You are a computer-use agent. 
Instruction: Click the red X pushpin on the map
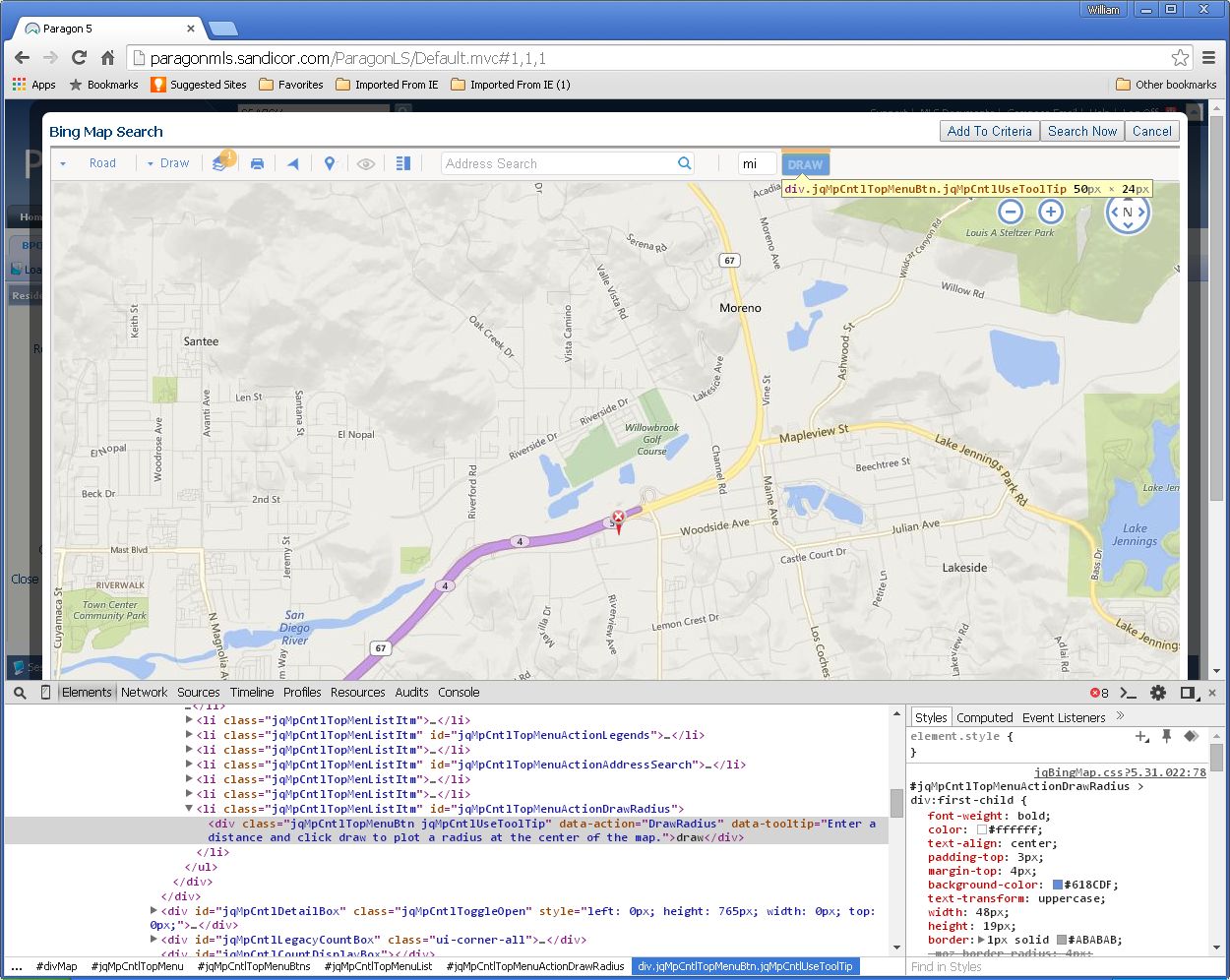pos(618,520)
